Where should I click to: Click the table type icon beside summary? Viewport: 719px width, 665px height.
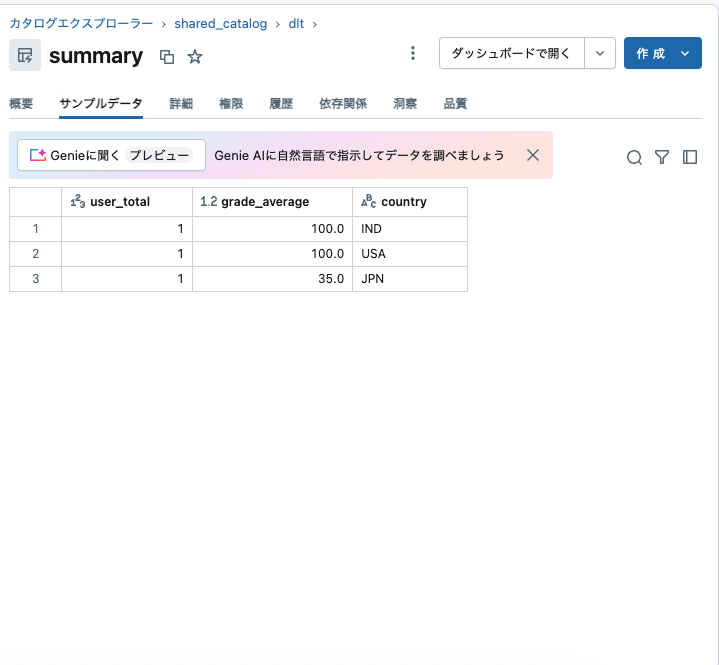pyautogui.click(x=25, y=55)
